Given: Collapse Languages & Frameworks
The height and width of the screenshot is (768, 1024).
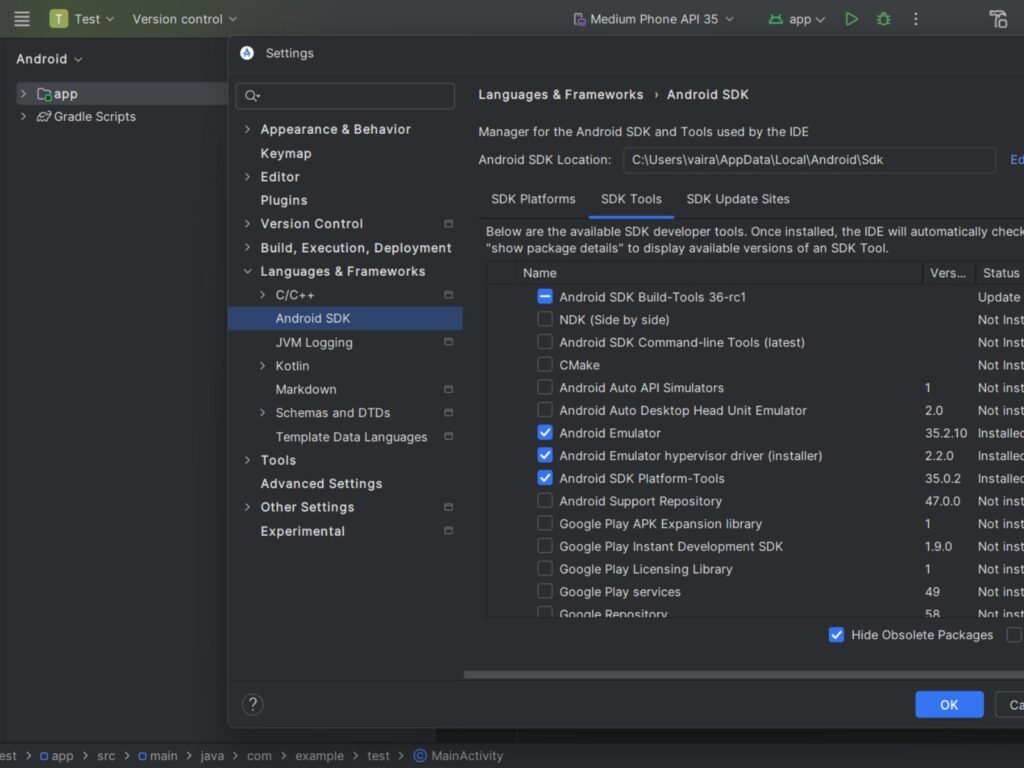Looking at the screenshot, I should (x=247, y=271).
